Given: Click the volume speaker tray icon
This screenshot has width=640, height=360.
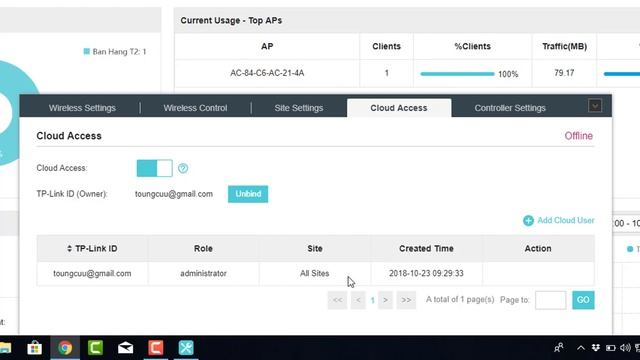Looking at the screenshot, I should click(625, 348).
